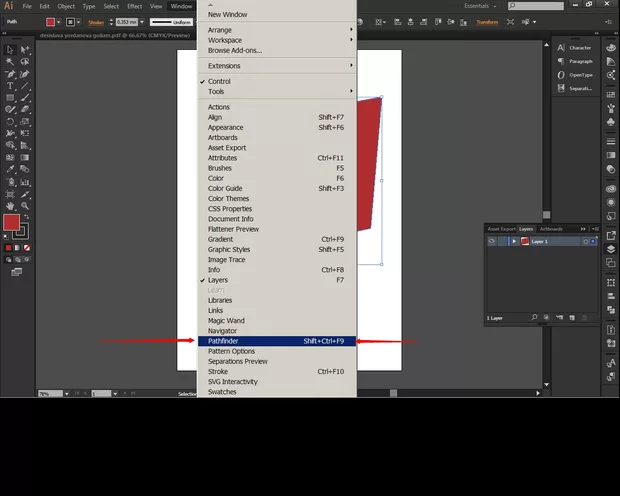Set Gradient fill mode in toolbox
The image size is (620, 496).
[17, 248]
